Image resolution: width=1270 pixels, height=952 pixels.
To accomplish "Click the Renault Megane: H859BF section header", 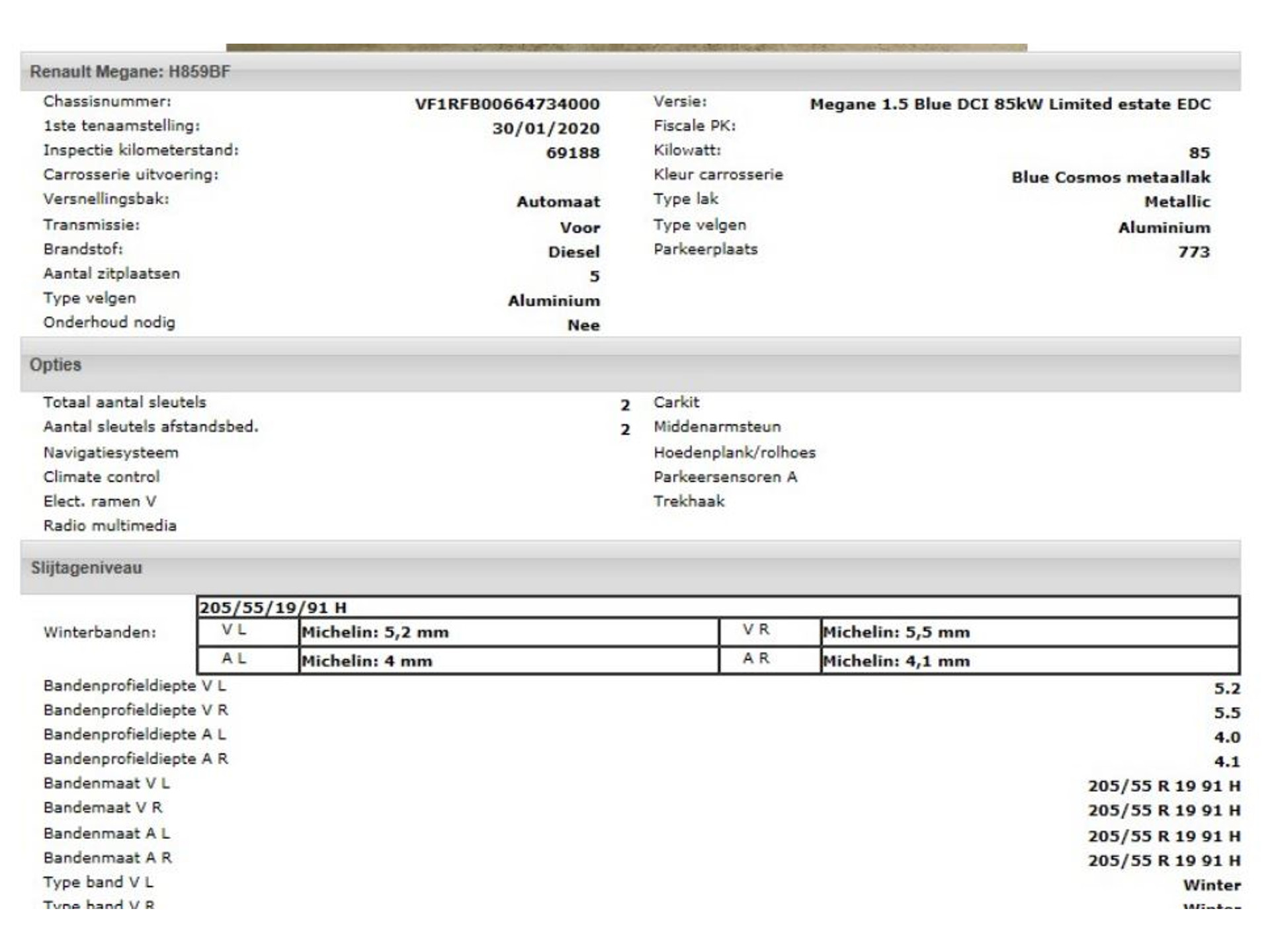I will click(x=630, y=71).
